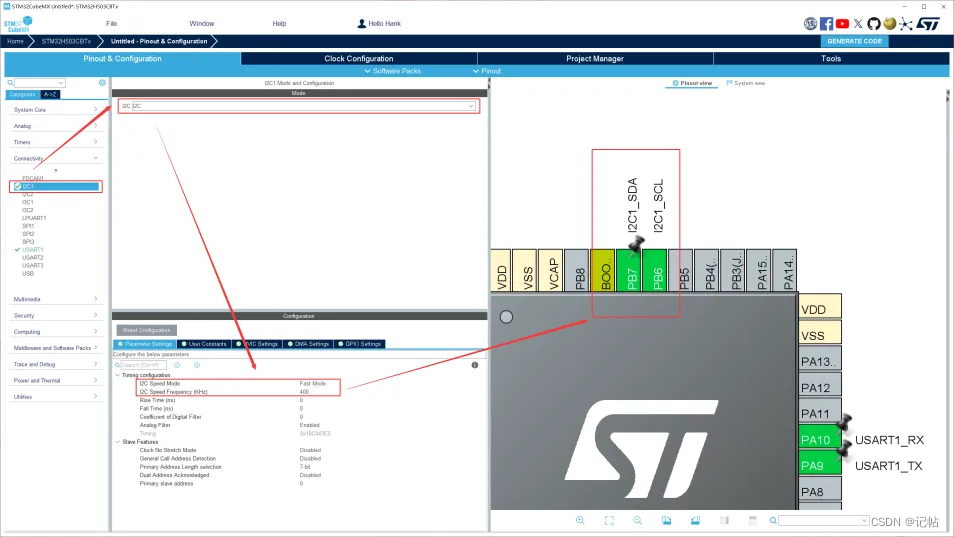This screenshot has height=537, width=954.
Task: Open the GPIO Settings tab
Action: 359,344
